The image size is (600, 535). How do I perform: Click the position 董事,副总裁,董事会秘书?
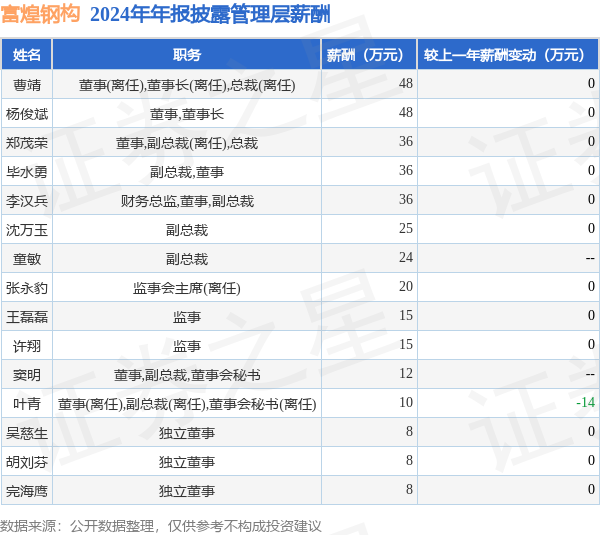point(187,375)
